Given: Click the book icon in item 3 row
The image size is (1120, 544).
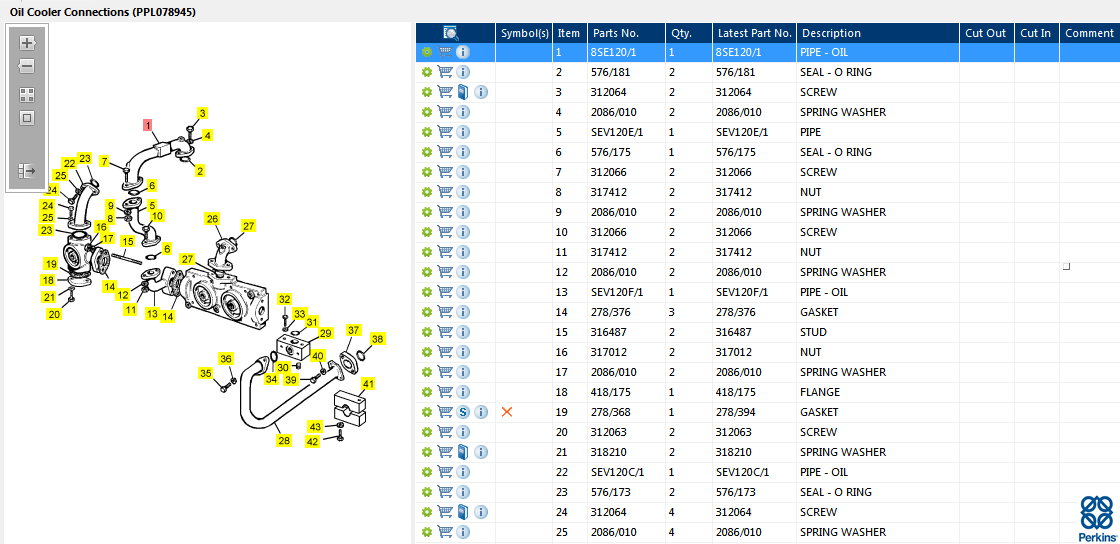Looking at the screenshot, I should (463, 92).
